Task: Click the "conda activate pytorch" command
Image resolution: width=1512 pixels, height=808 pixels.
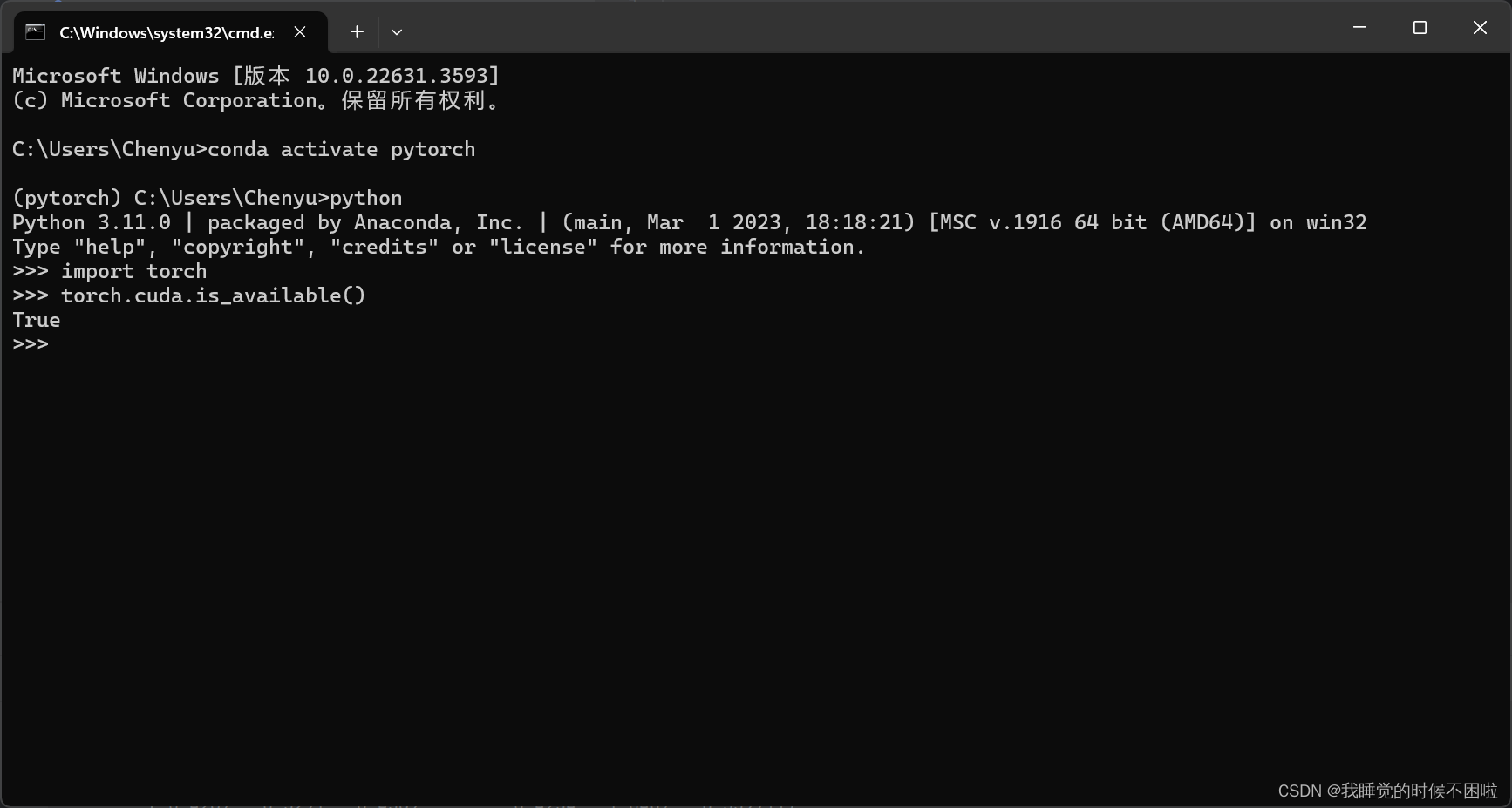Action: tap(342, 149)
